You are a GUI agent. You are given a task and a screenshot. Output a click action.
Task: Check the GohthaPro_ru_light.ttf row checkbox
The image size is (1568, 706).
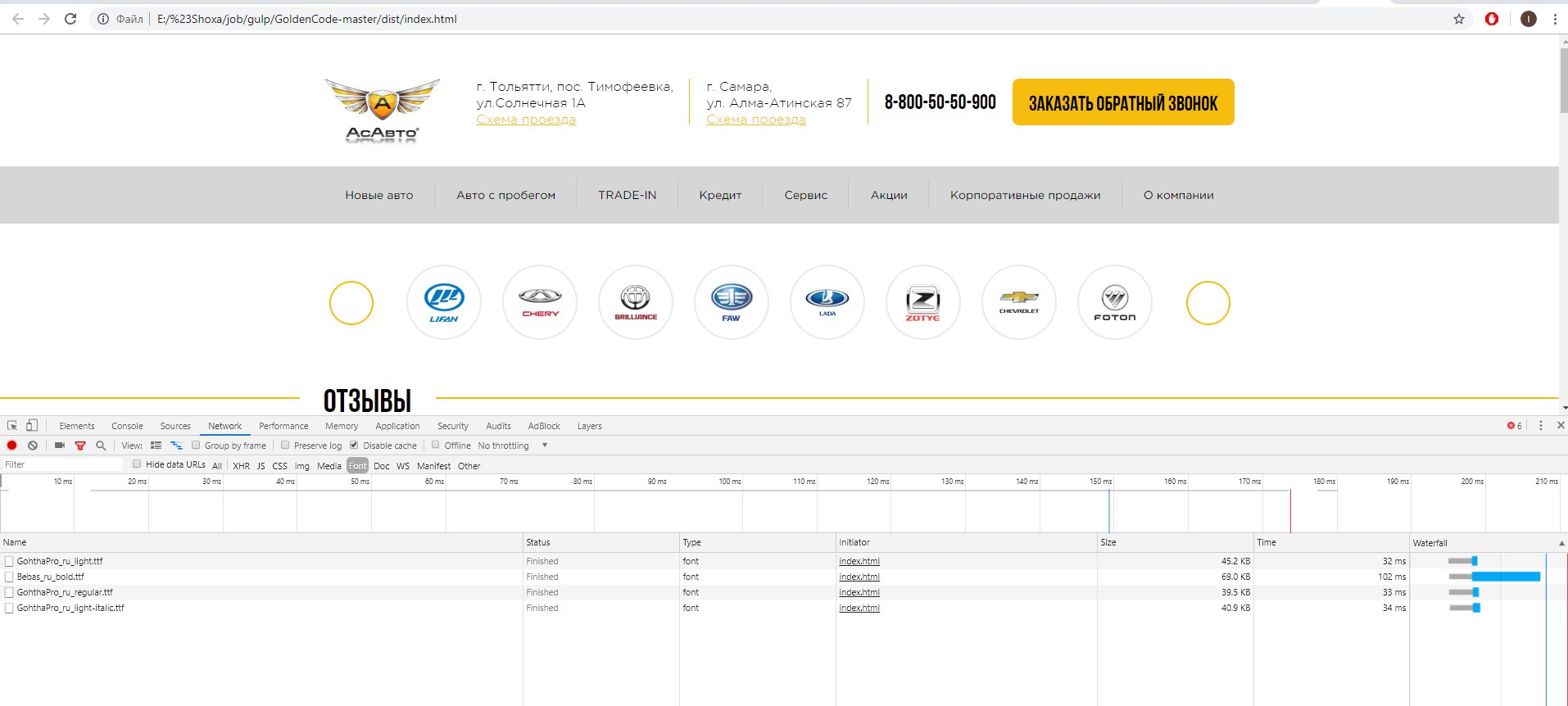click(9, 562)
